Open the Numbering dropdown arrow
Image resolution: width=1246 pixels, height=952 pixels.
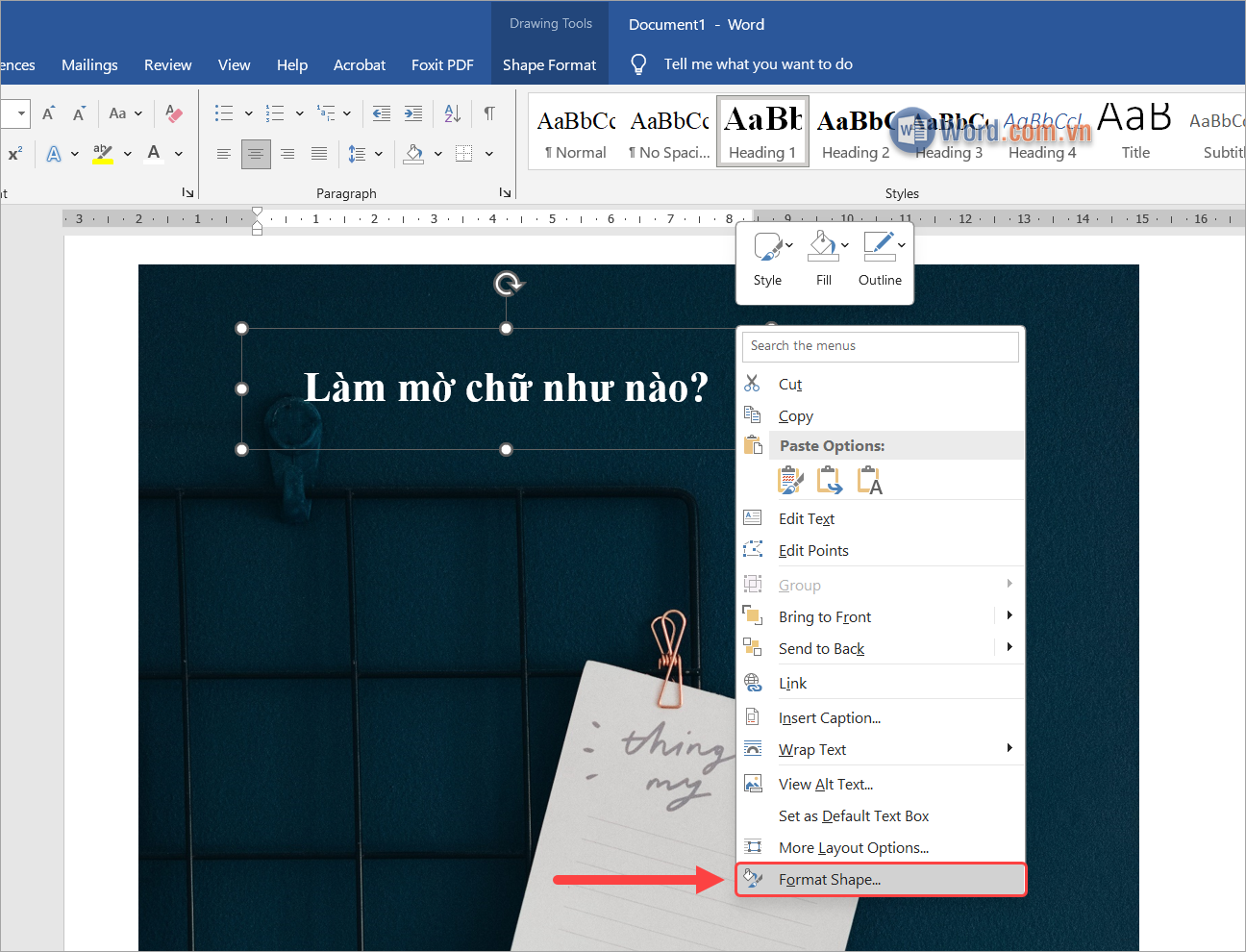tap(299, 113)
